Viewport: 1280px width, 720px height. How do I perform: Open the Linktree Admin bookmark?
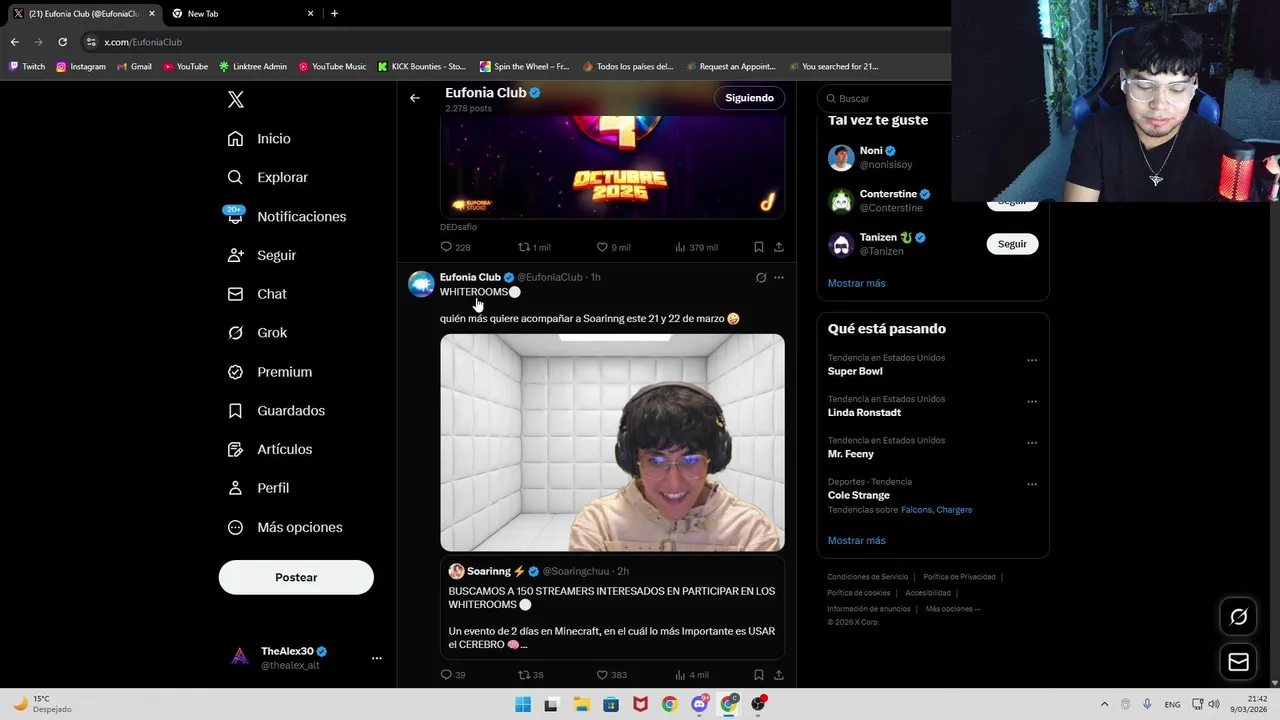253,66
